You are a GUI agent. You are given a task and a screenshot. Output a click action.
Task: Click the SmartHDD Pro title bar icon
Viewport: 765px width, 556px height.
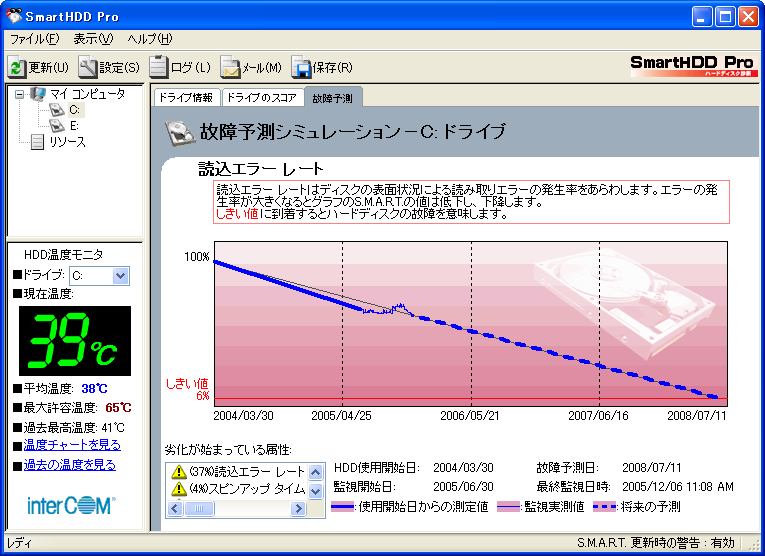coord(14,16)
